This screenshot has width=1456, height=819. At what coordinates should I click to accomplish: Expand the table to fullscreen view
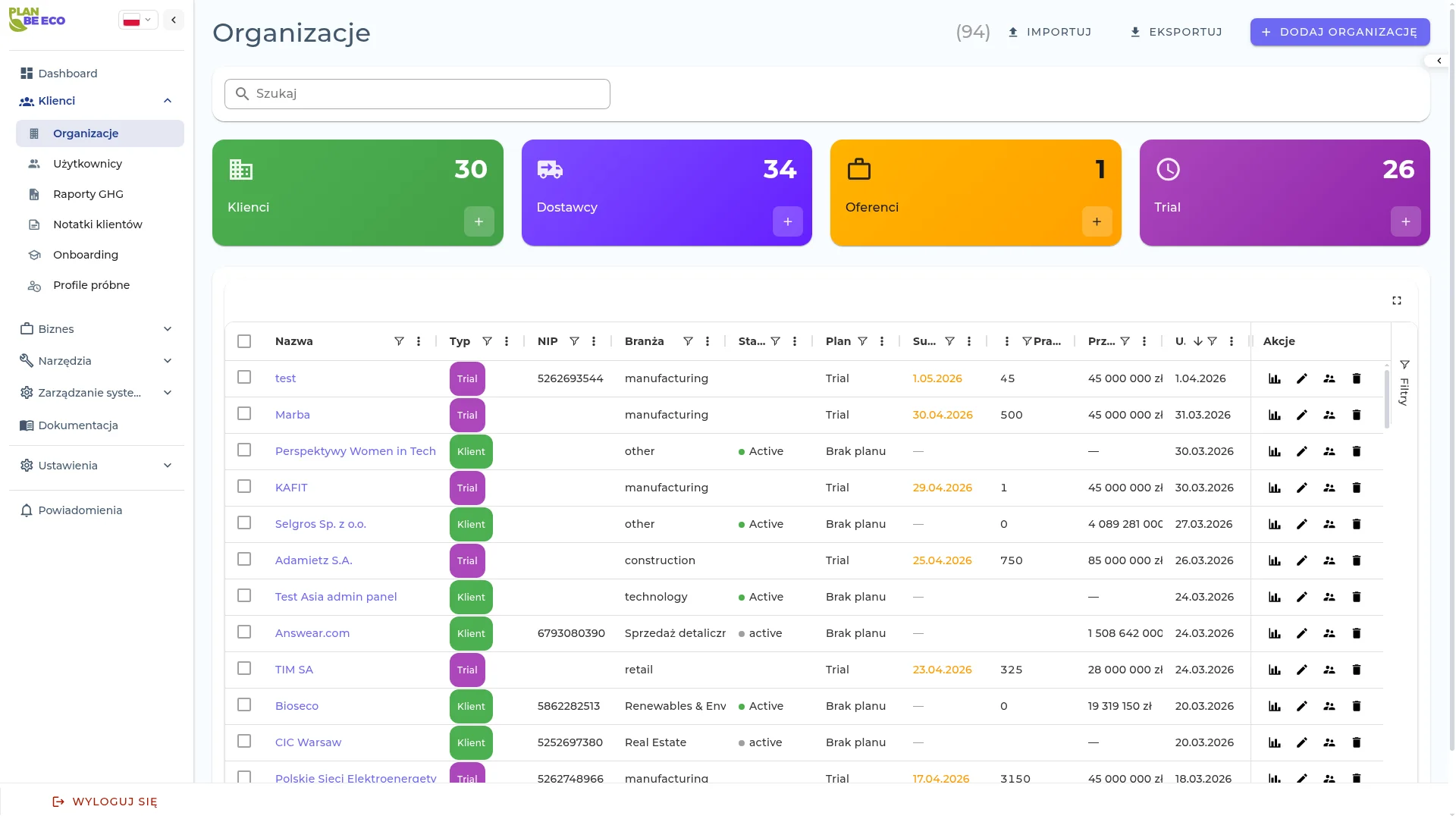(x=1398, y=300)
